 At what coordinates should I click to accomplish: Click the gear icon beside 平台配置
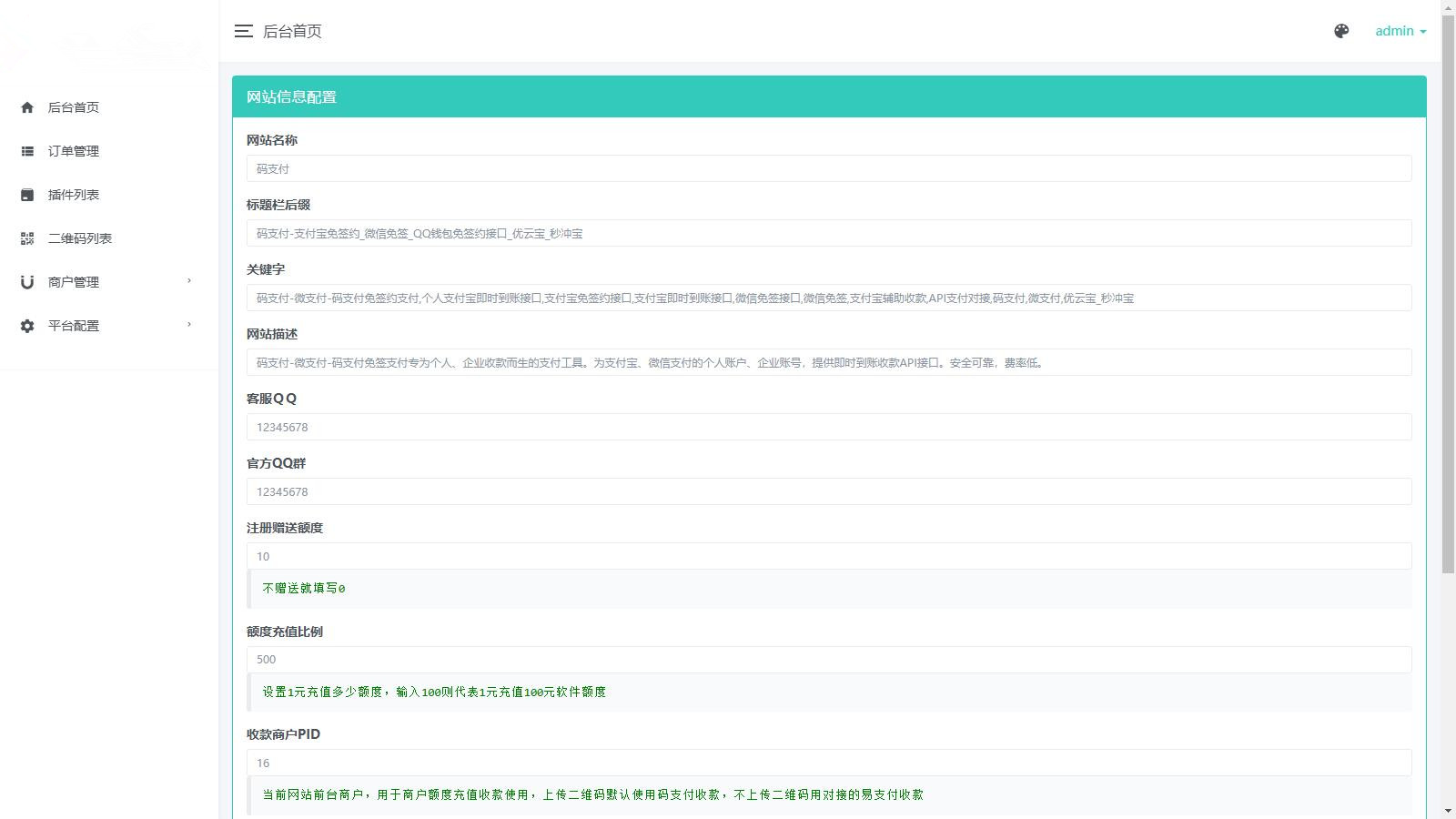point(27,326)
